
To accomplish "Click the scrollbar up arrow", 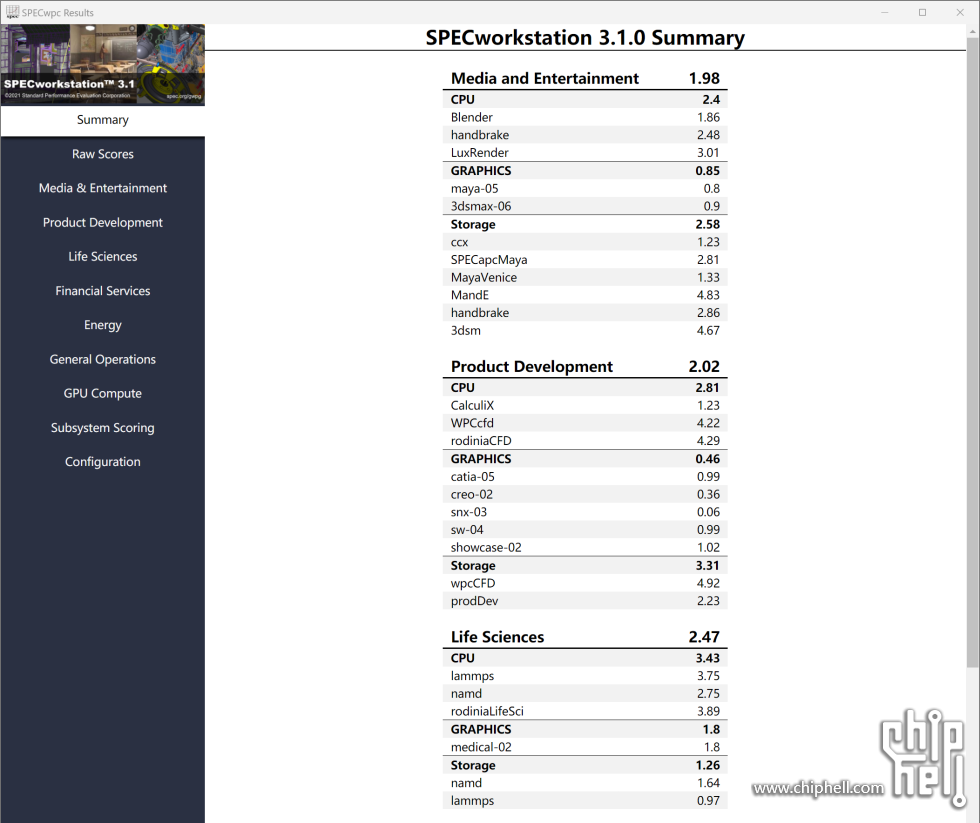I will (972, 31).
